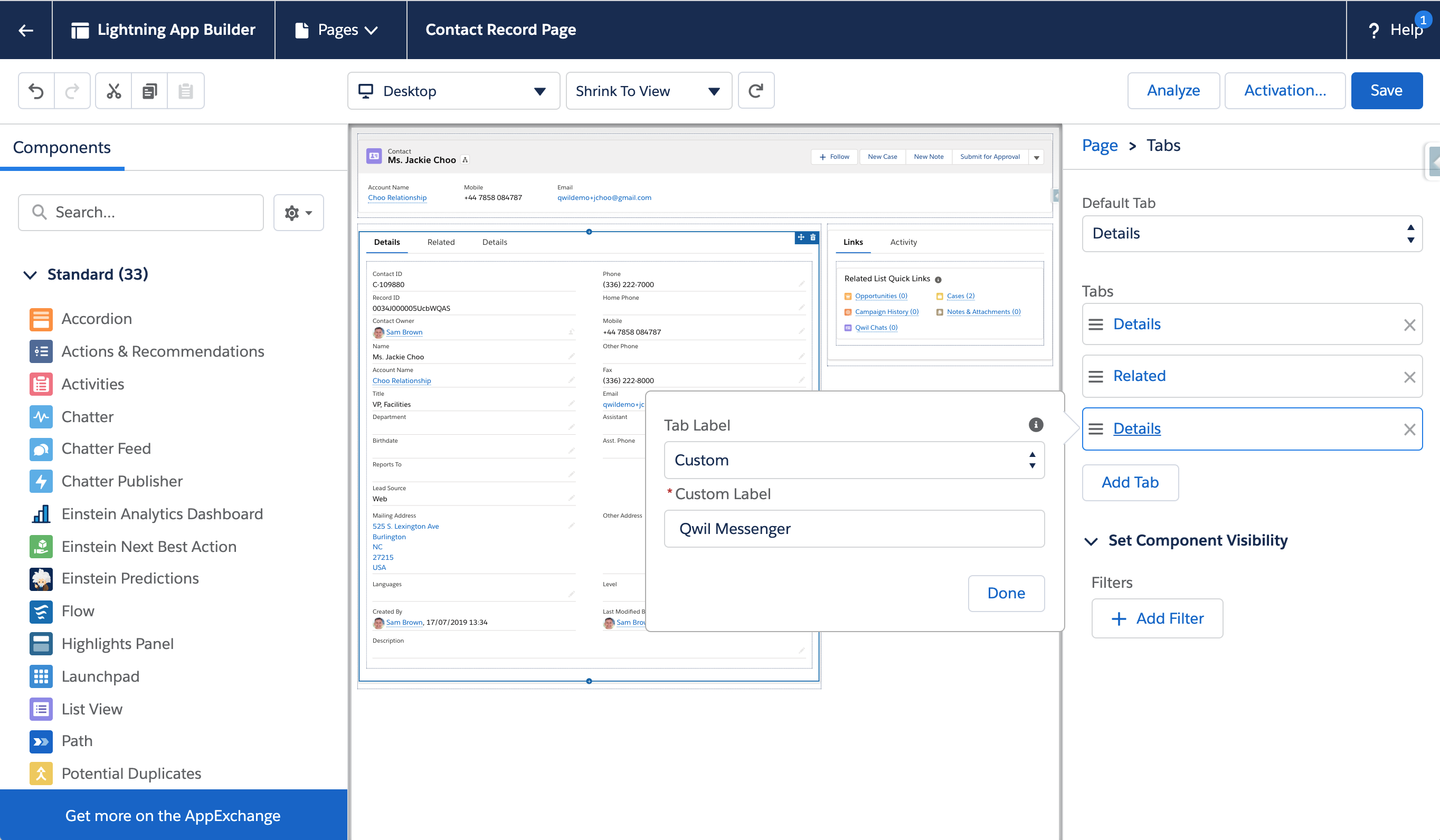Click the Submit for Approval button
The width and height of the screenshot is (1440, 840).
989,157
